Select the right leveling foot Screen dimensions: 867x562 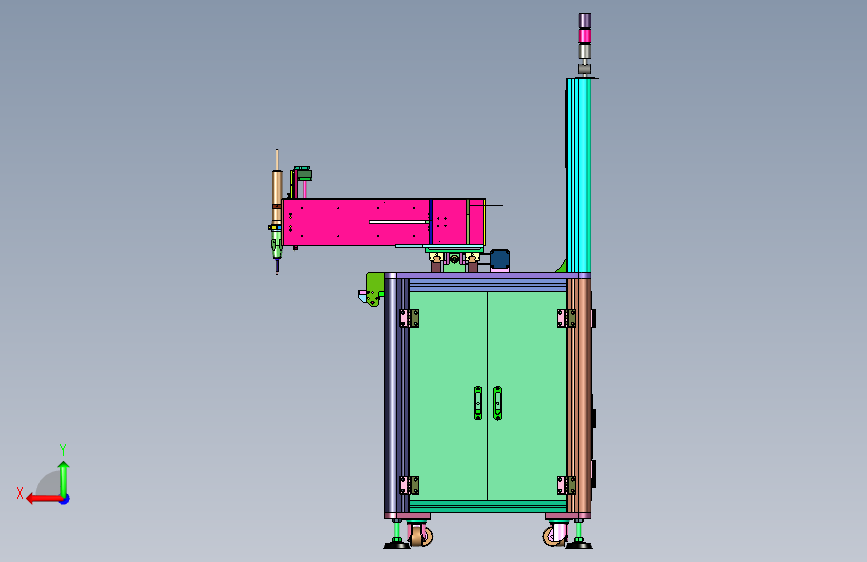(x=579, y=534)
